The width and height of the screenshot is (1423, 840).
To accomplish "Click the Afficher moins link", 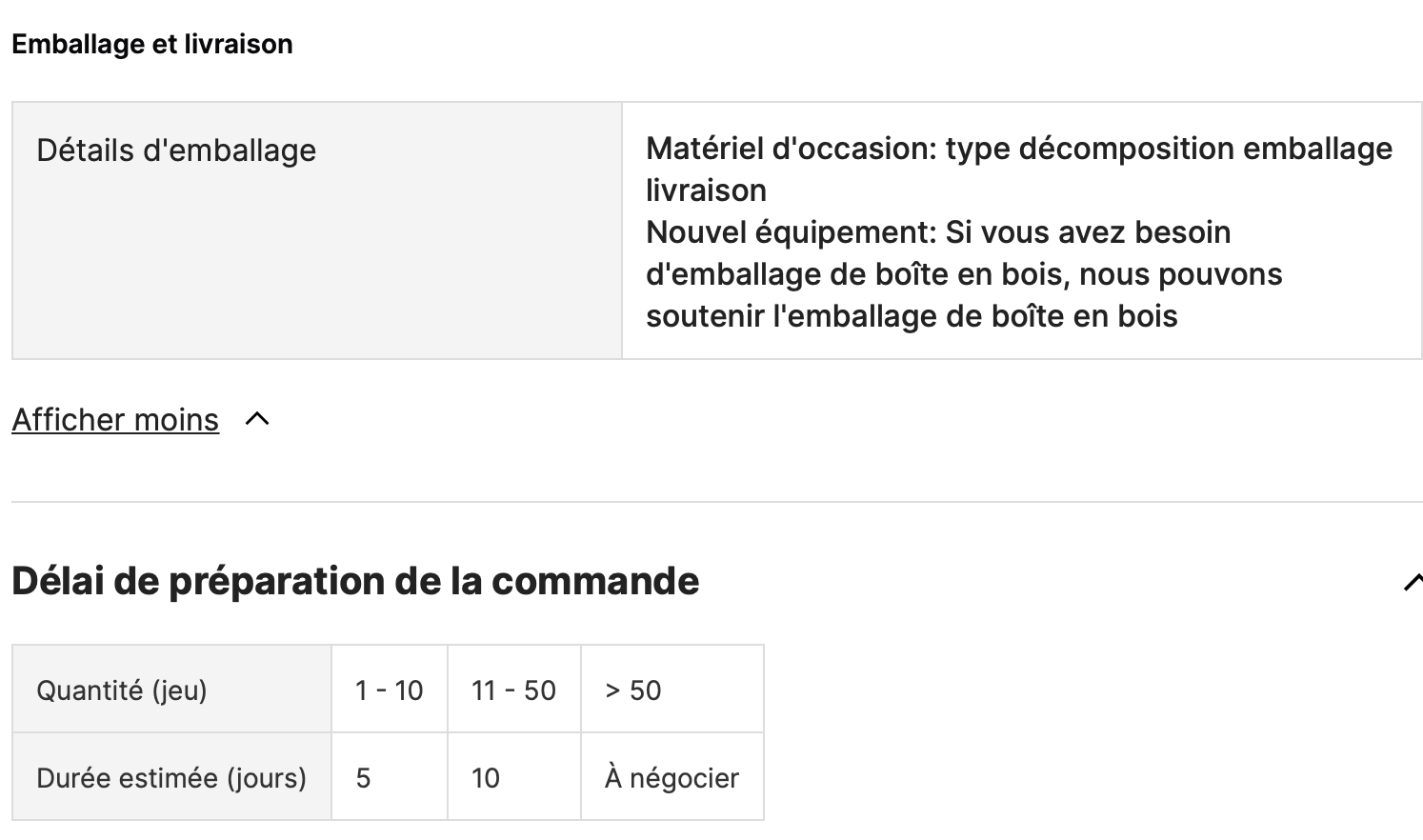I will pos(115,419).
